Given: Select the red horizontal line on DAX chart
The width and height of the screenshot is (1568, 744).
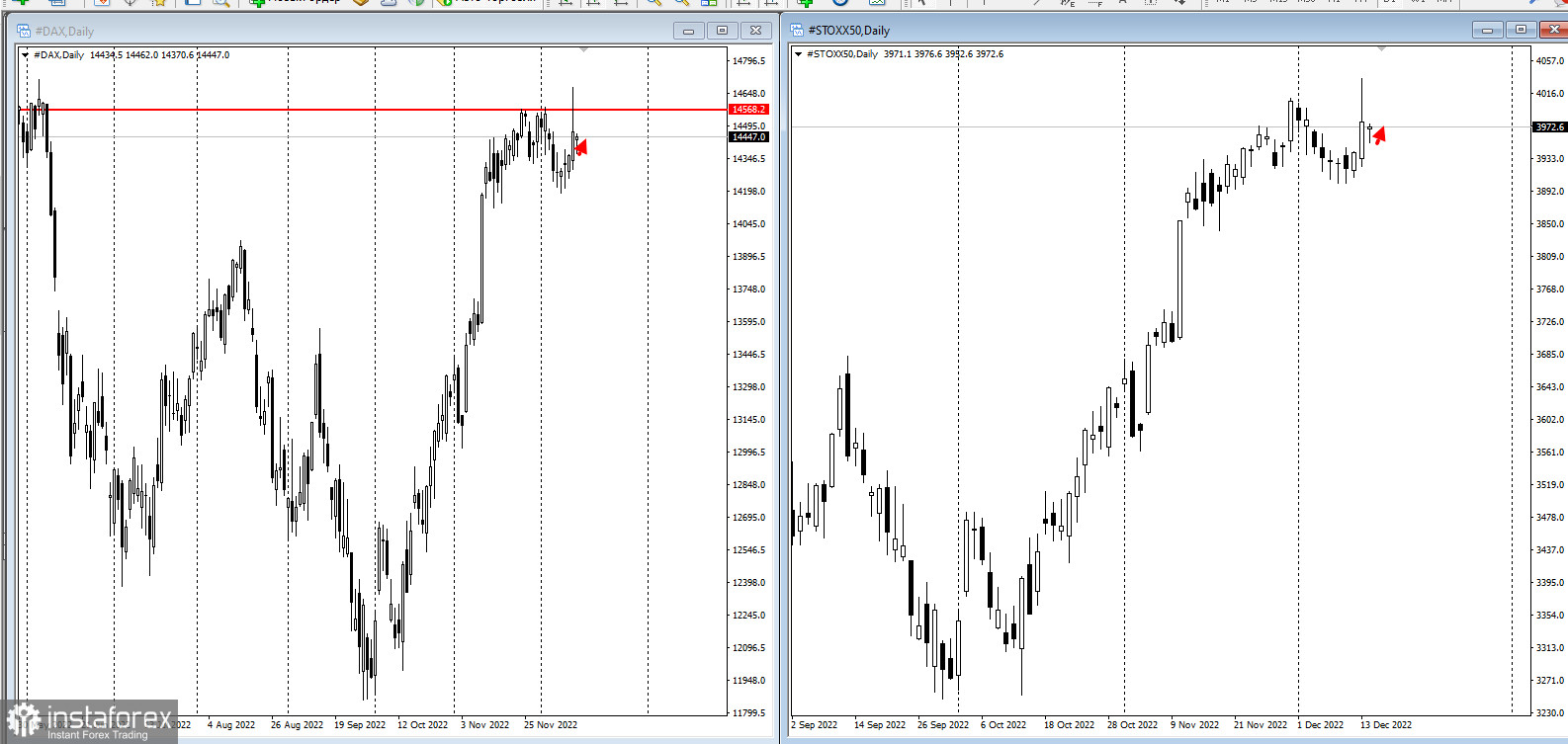Looking at the screenshot, I should [x=373, y=110].
